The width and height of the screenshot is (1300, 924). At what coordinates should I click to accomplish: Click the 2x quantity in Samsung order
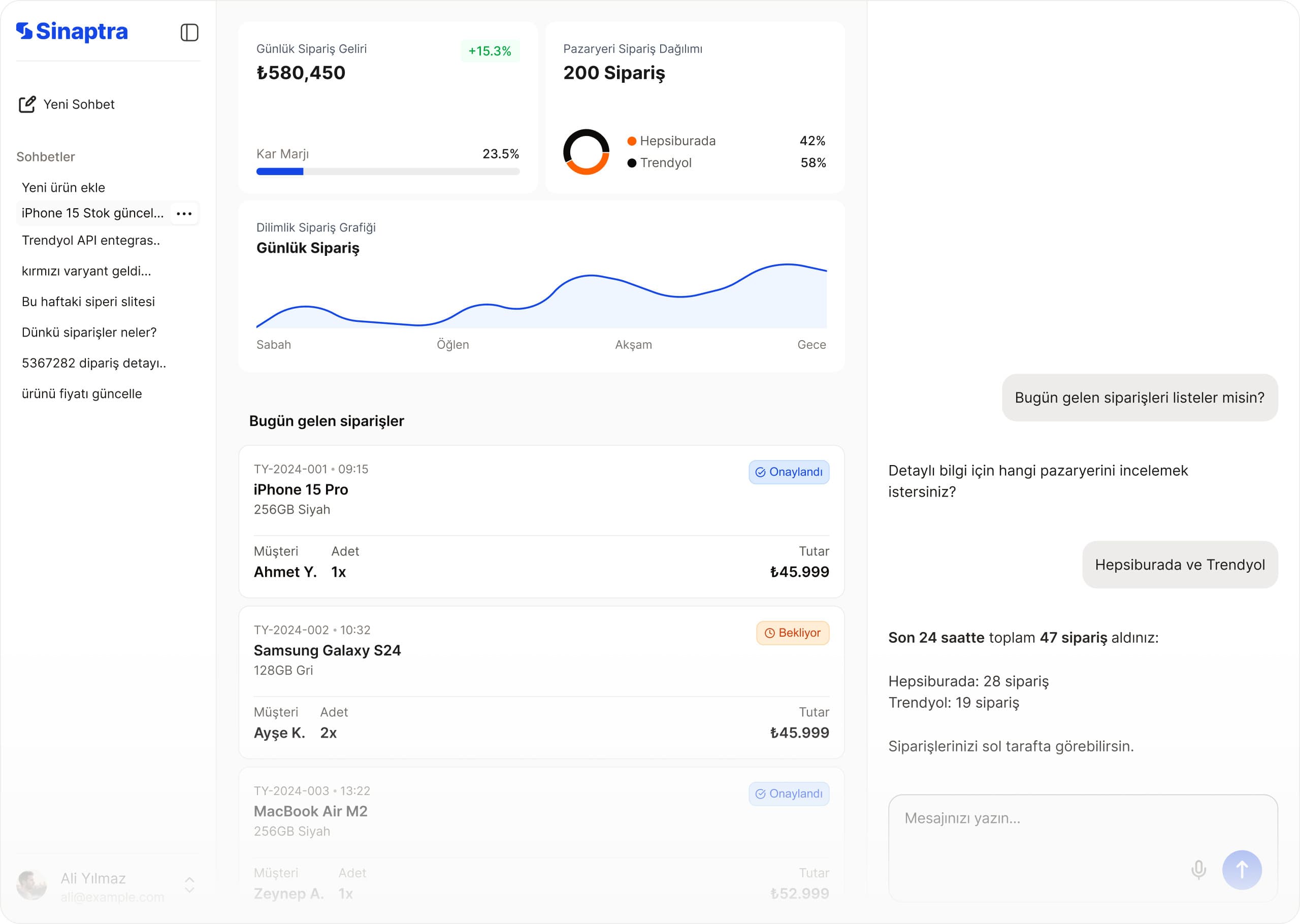(x=328, y=733)
